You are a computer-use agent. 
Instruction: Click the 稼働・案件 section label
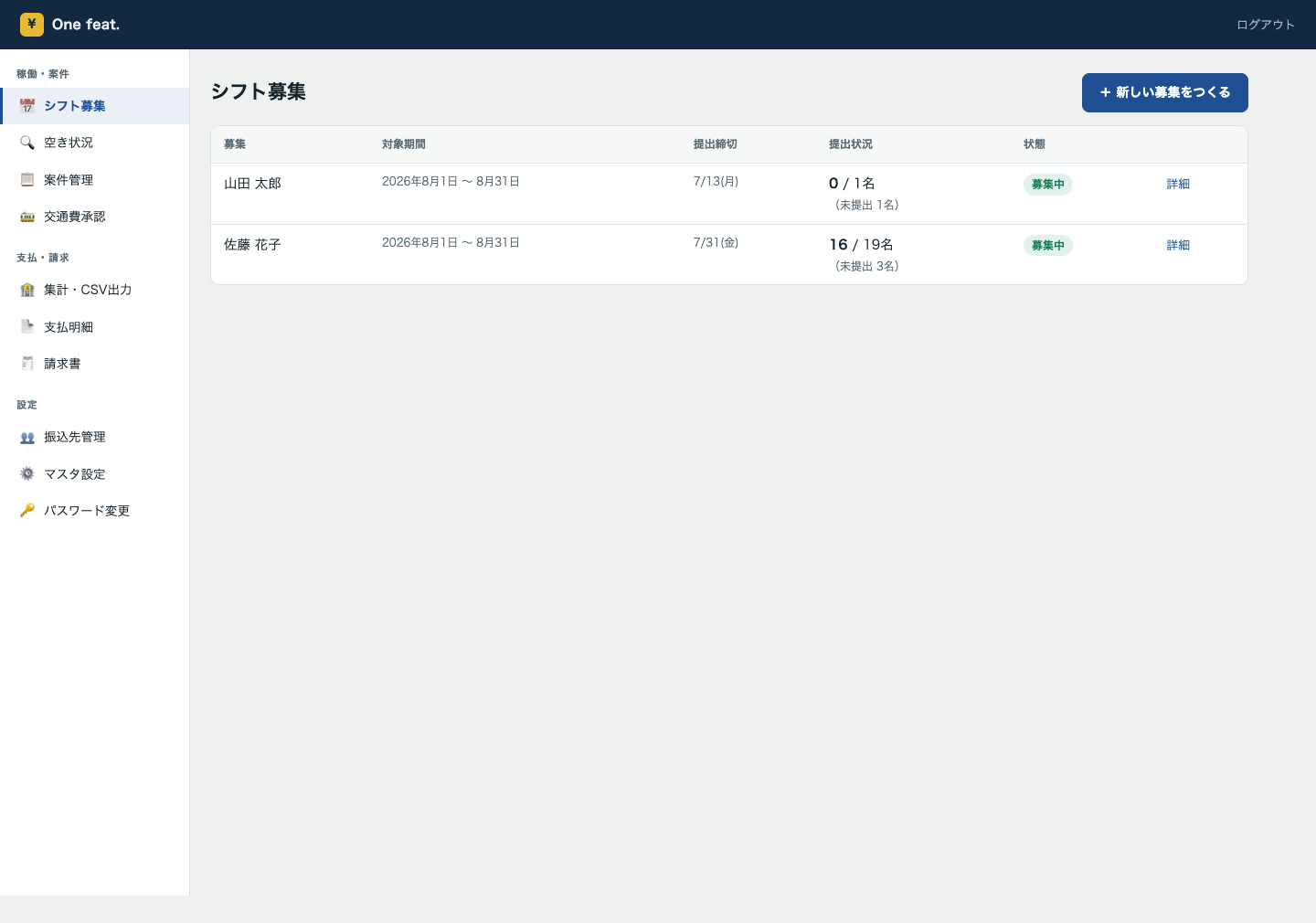click(43, 74)
